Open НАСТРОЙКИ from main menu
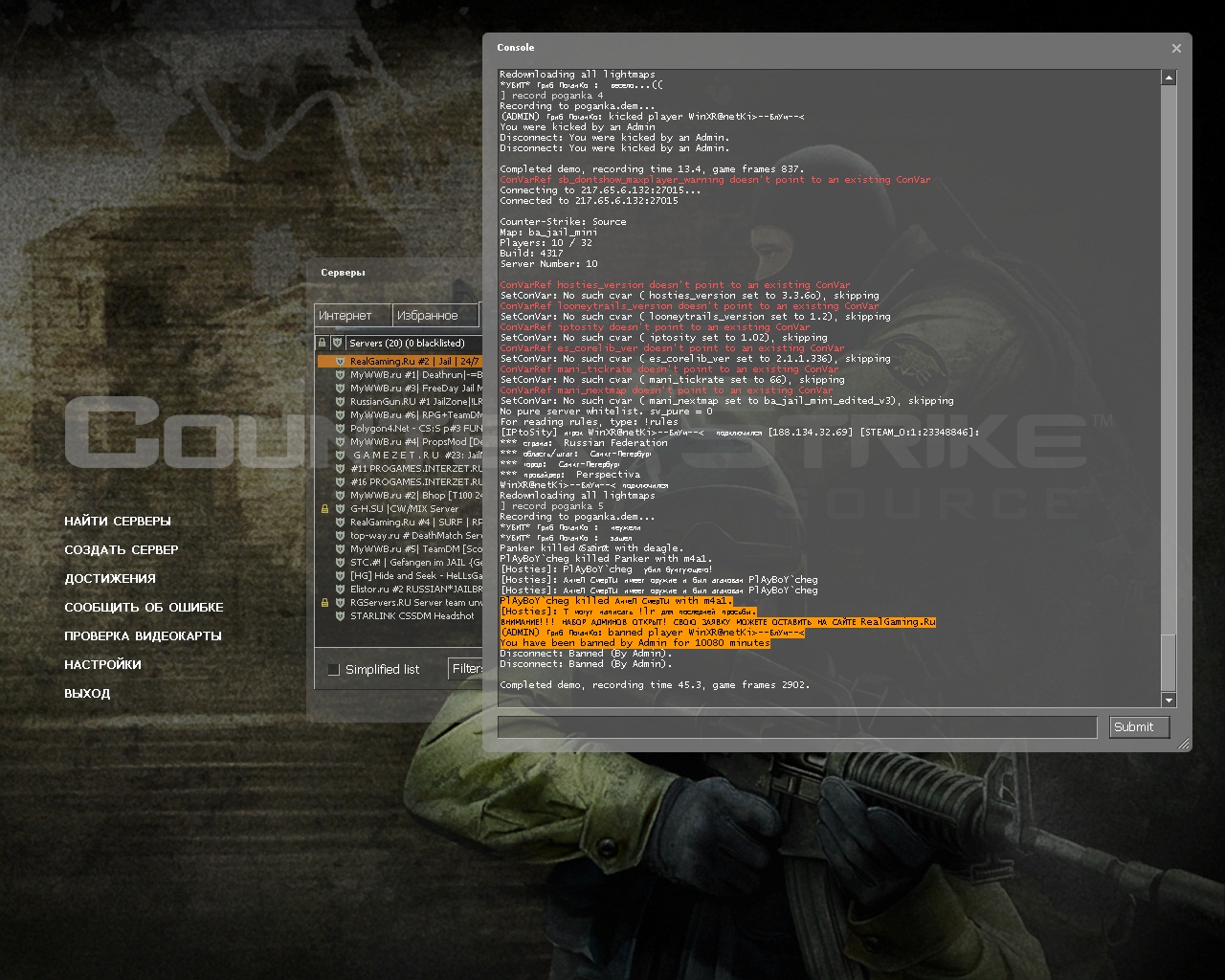This screenshot has height=980, width=1225. (x=102, y=665)
